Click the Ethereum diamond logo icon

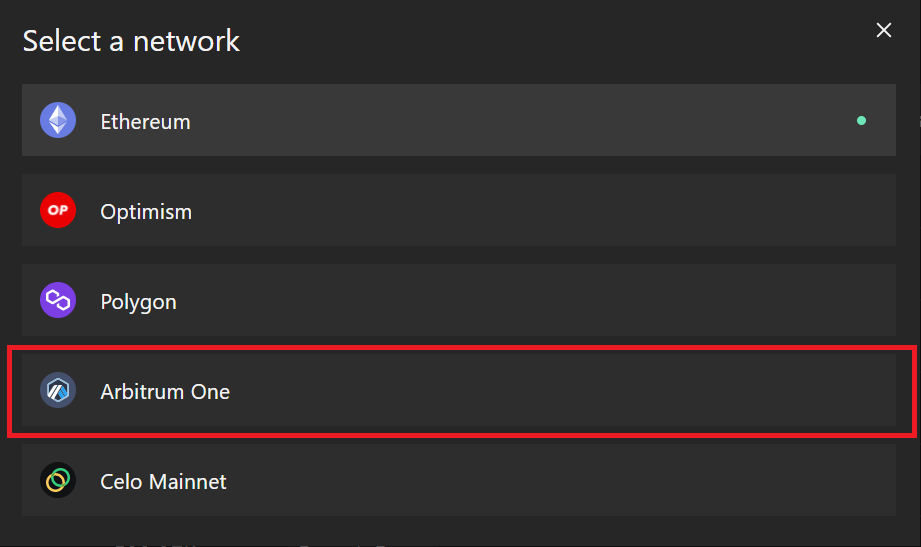58,120
